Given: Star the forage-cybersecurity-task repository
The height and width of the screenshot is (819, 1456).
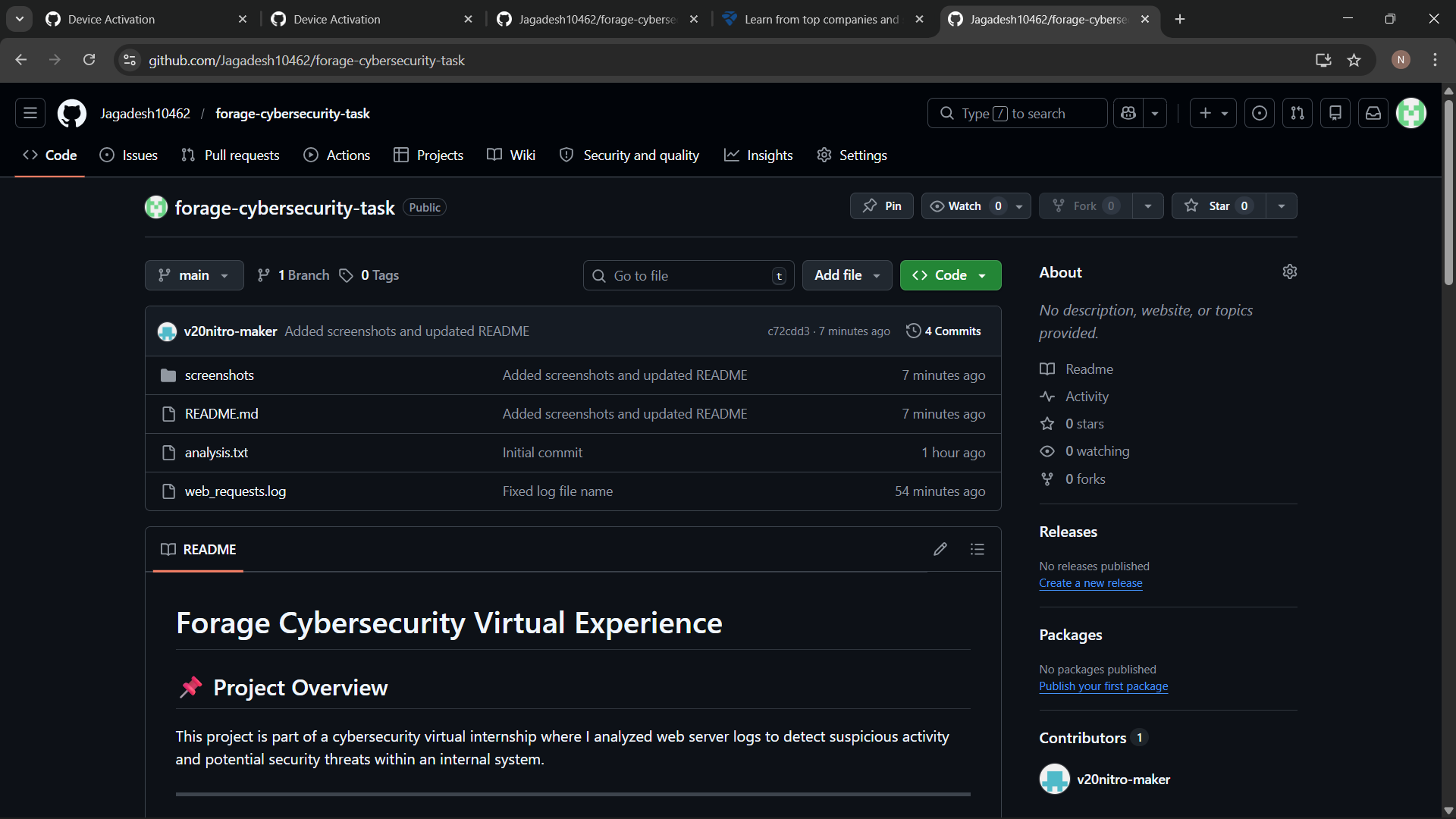Looking at the screenshot, I should pos(1219,206).
